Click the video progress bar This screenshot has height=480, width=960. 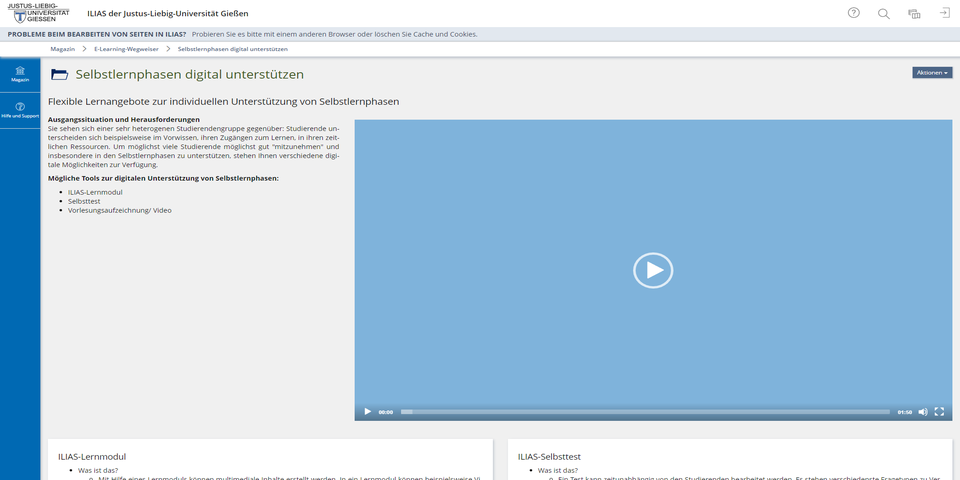tap(645, 412)
